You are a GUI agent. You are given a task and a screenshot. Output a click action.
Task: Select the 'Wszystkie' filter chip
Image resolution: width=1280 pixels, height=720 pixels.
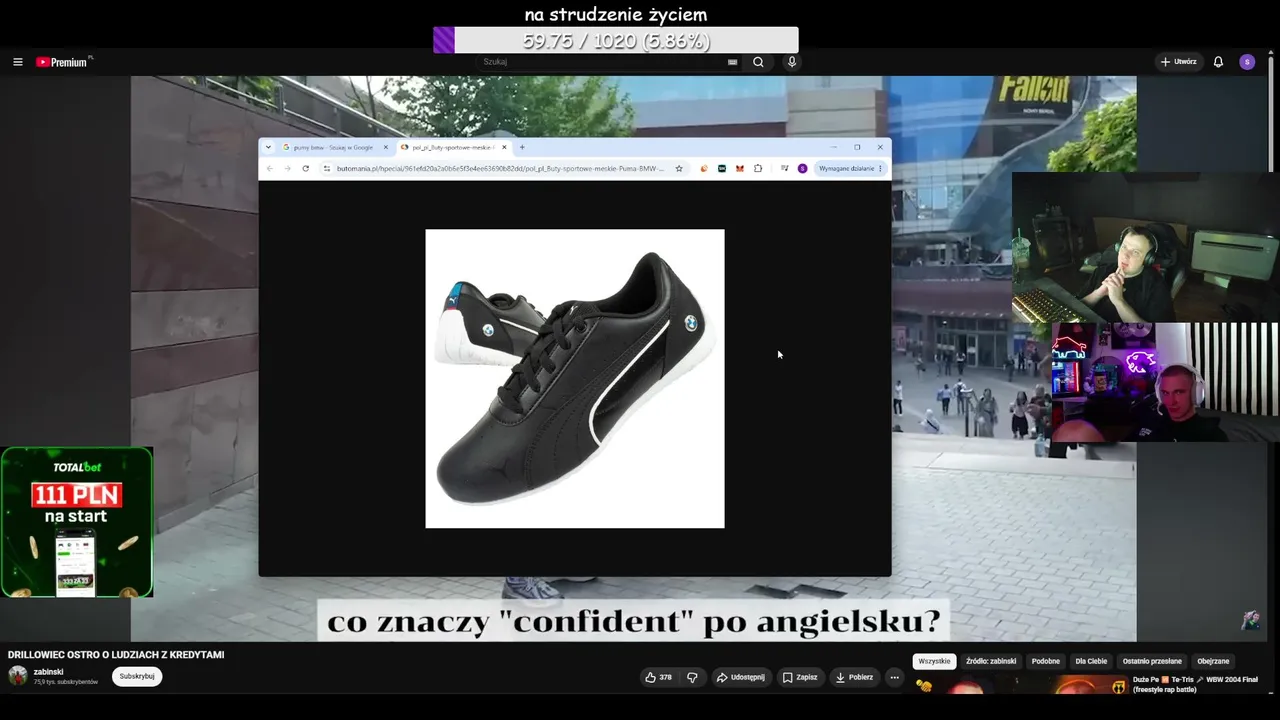click(x=935, y=661)
